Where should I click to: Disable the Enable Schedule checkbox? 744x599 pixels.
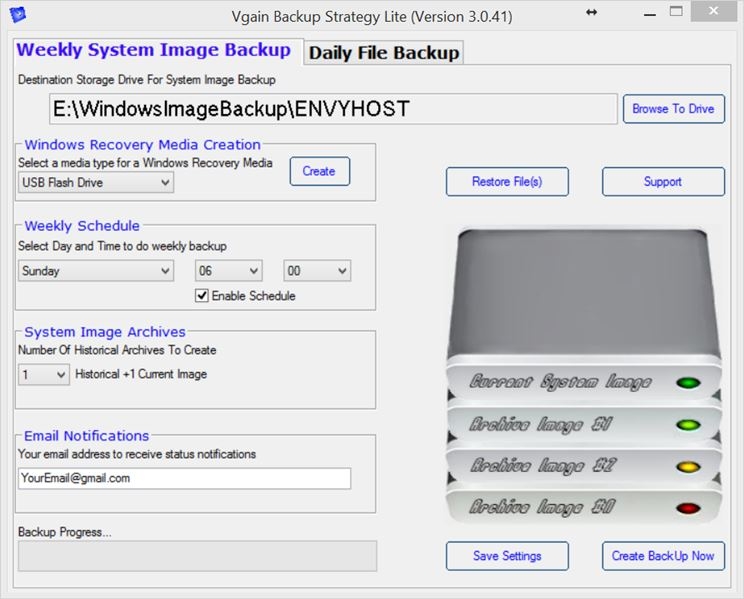click(202, 296)
